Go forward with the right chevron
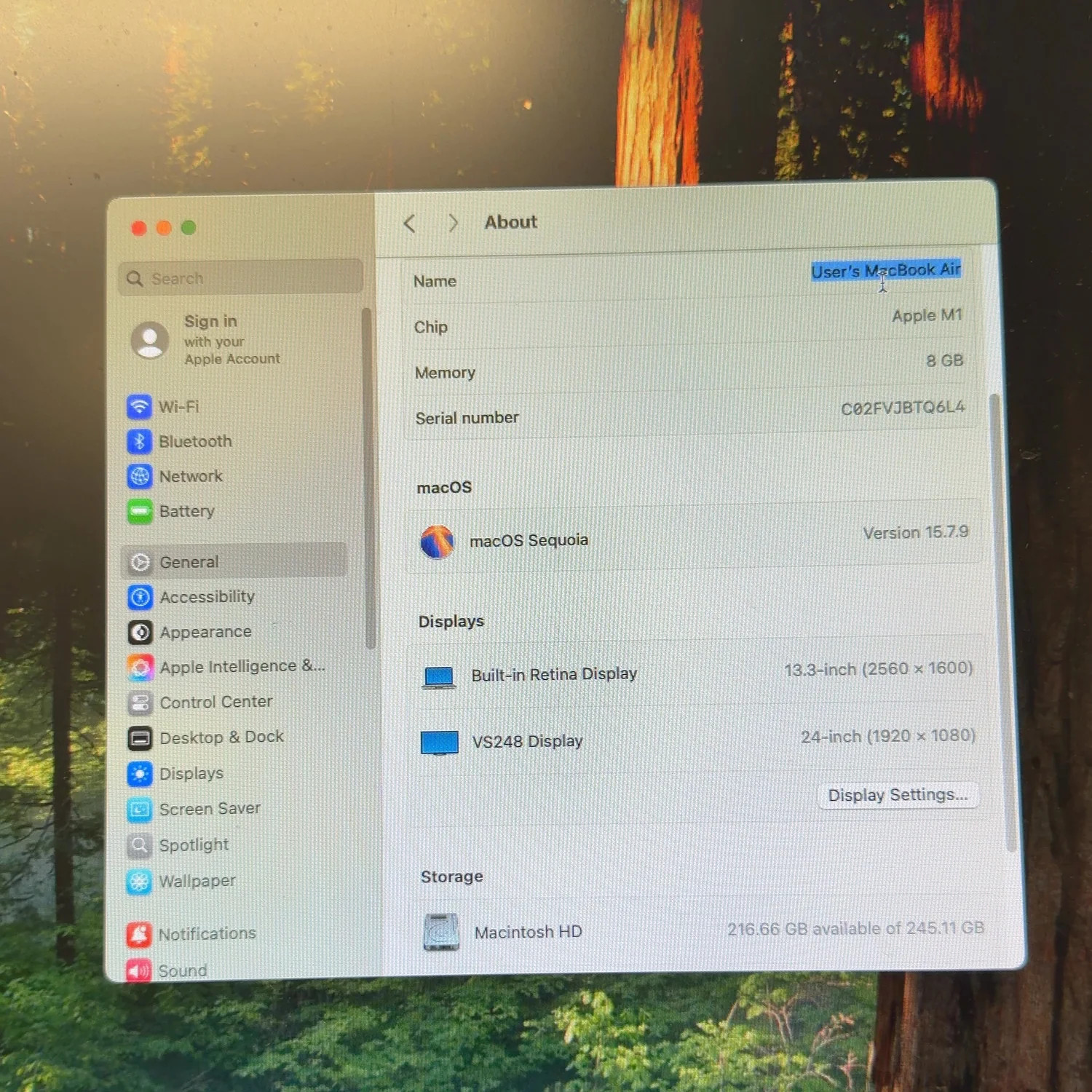1092x1092 pixels. point(453,223)
